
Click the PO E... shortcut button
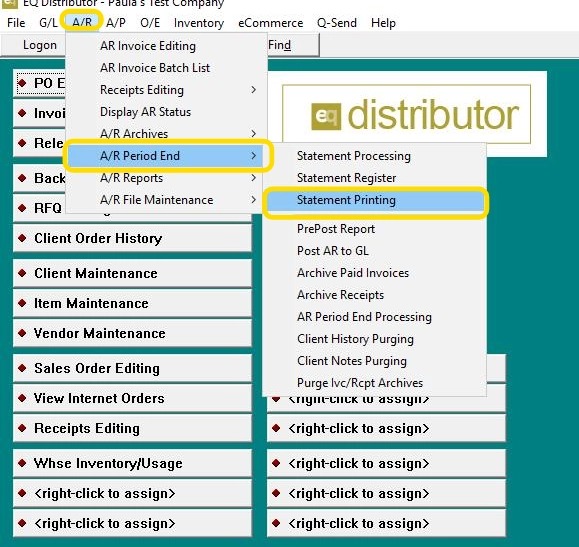point(40,83)
